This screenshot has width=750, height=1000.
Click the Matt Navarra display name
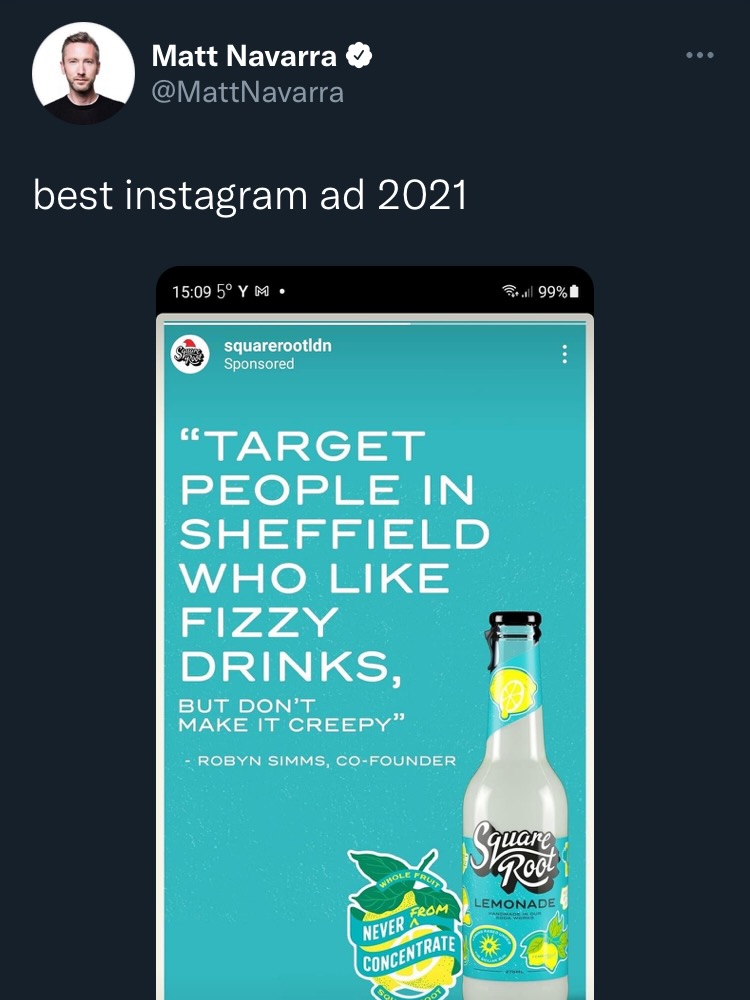(244, 56)
